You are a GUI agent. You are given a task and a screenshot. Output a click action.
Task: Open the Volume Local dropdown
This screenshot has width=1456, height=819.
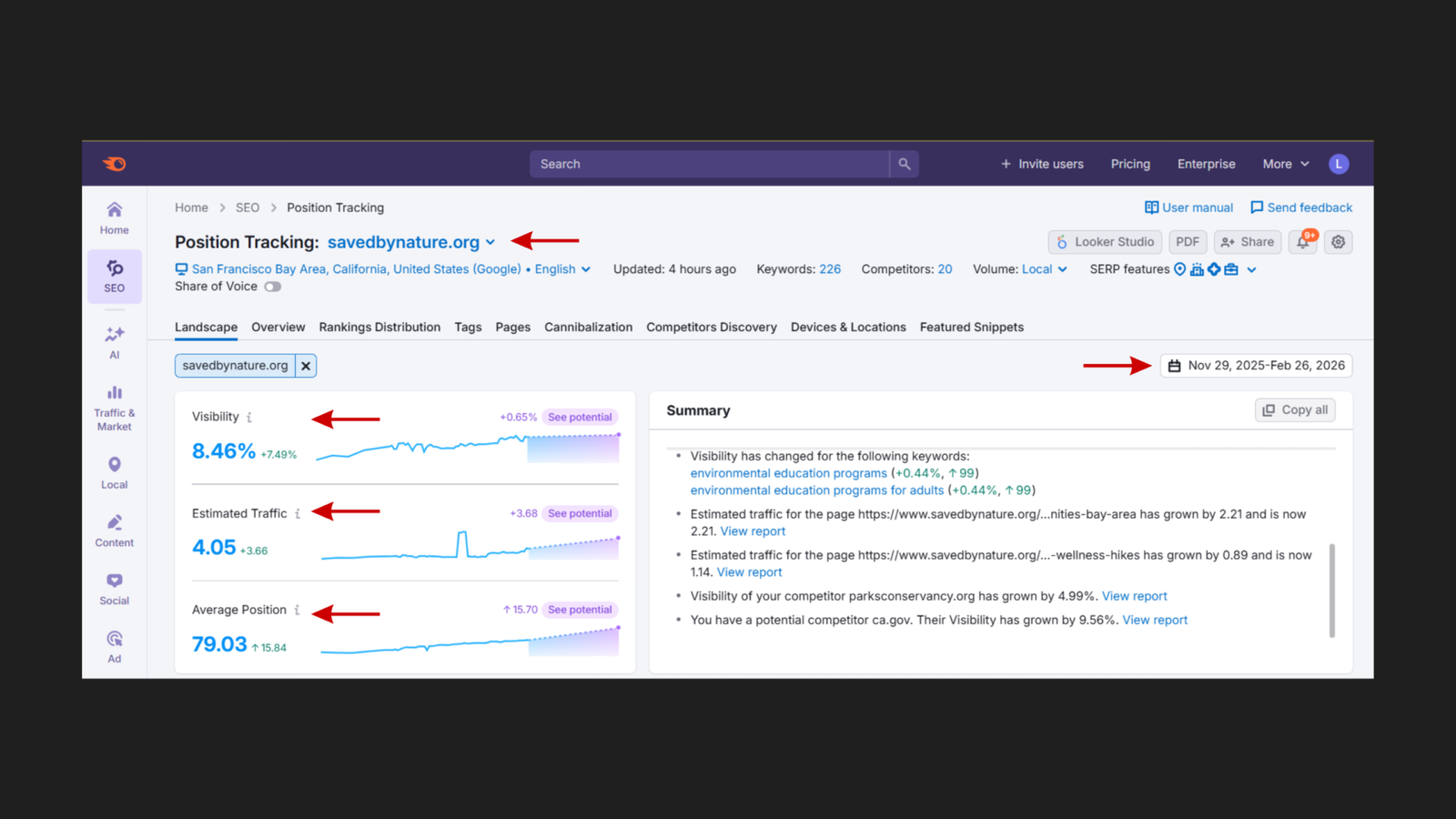(x=1044, y=269)
